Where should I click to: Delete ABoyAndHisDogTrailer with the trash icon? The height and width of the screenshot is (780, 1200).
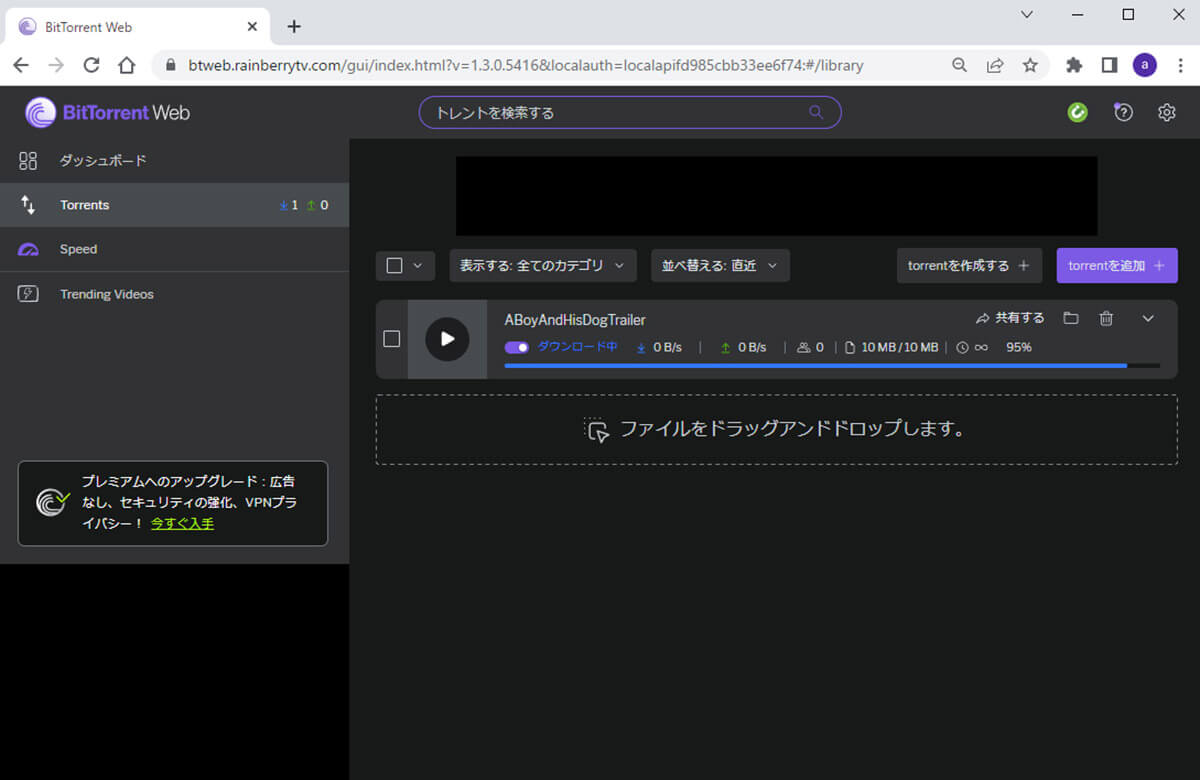tap(1106, 318)
